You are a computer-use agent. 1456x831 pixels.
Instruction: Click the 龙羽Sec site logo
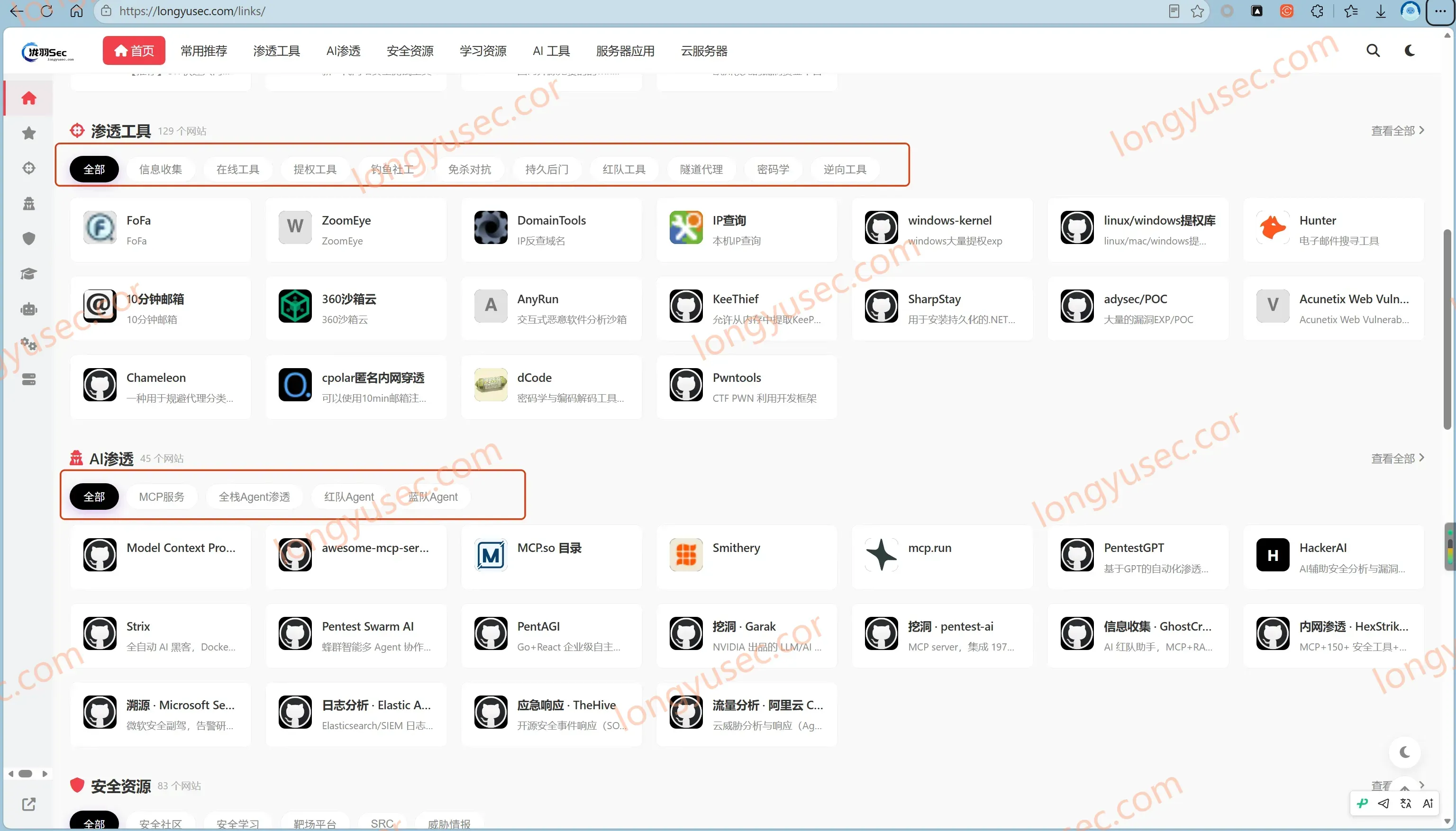point(48,52)
